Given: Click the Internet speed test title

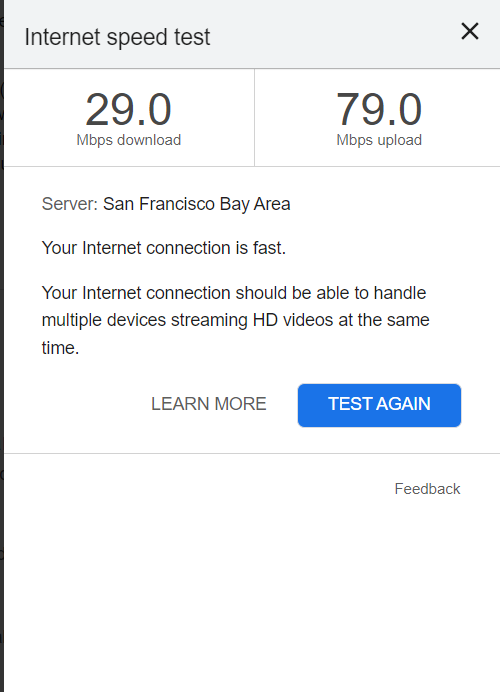Looking at the screenshot, I should pyautogui.click(x=117, y=37).
